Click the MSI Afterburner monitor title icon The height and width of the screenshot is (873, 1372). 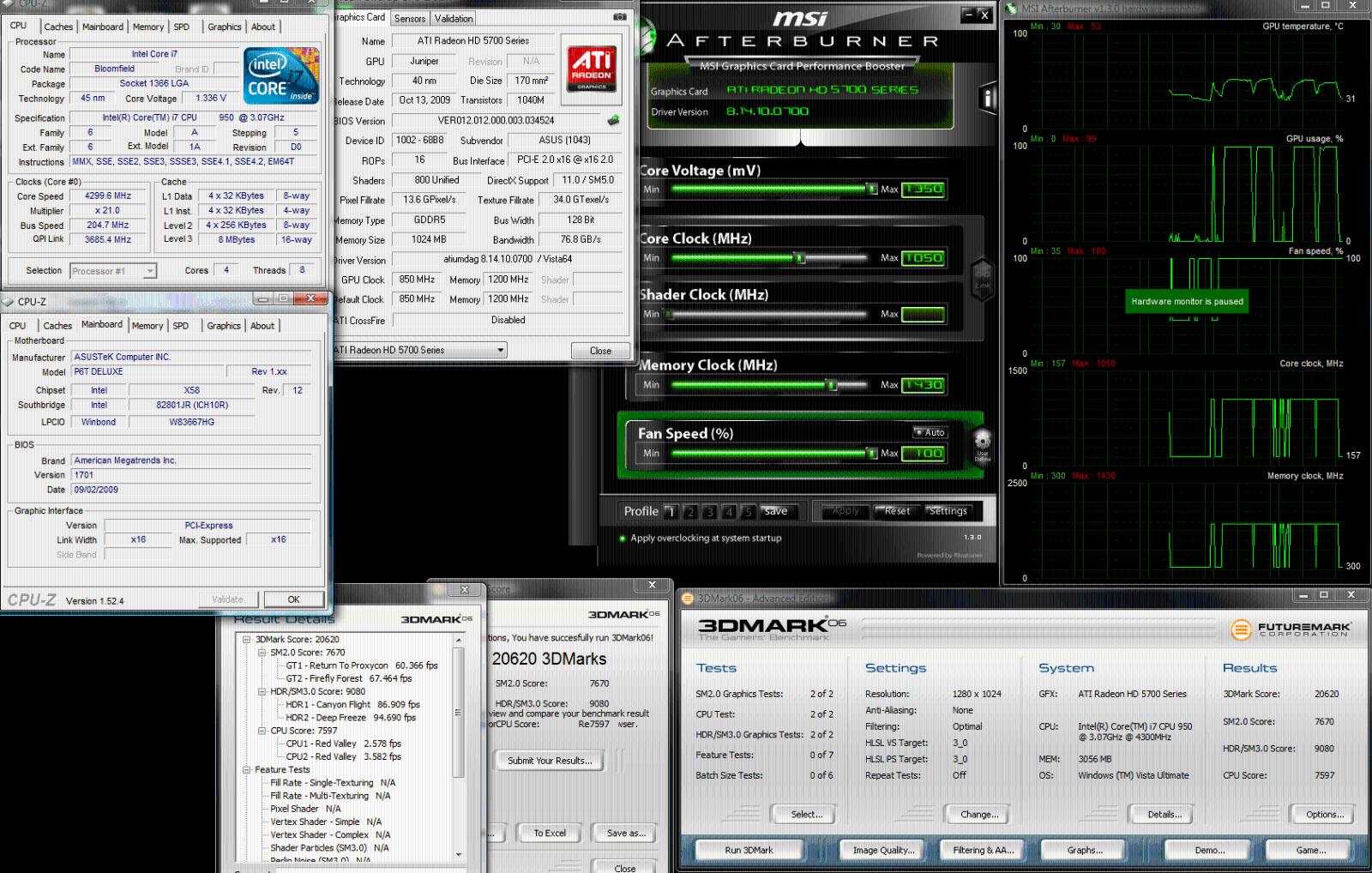pos(1011,9)
